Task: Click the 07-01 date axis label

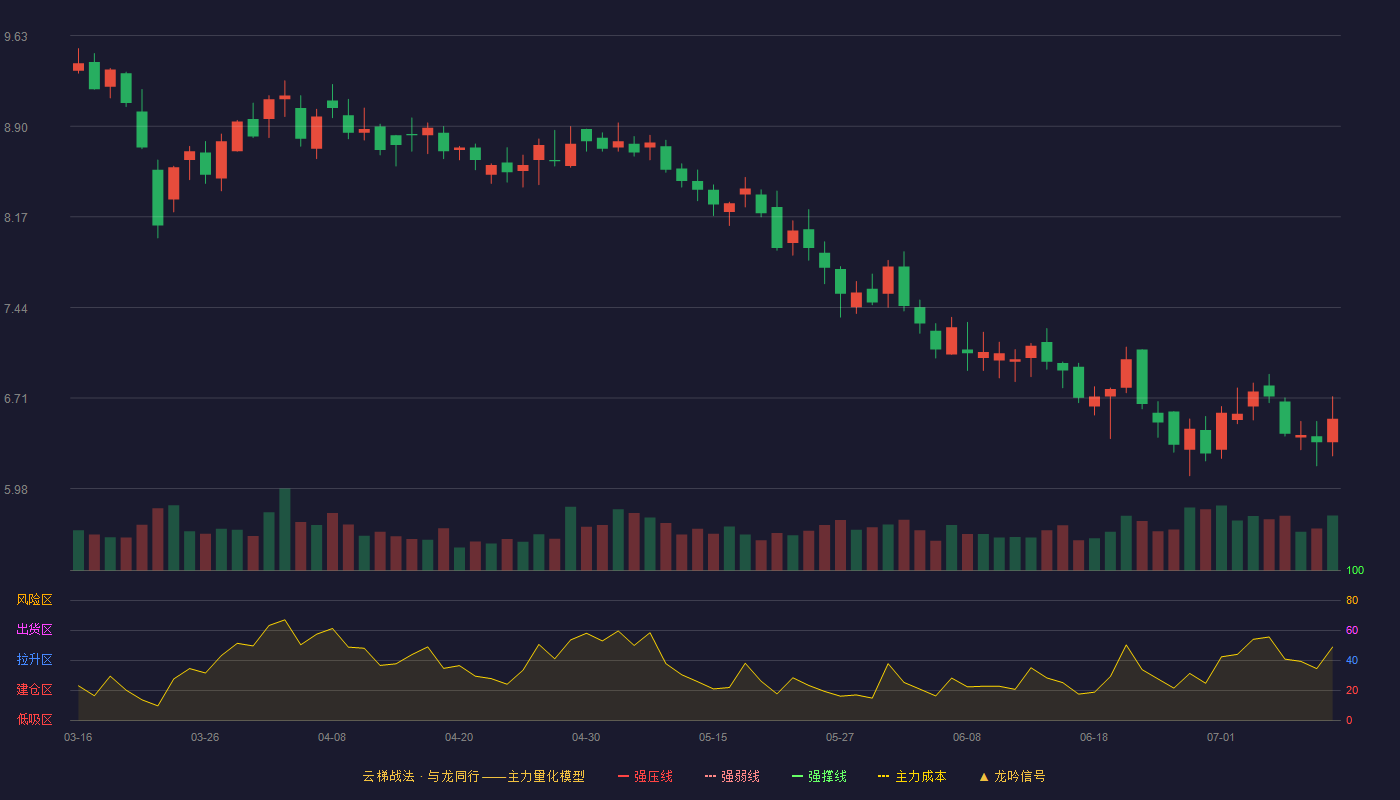Action: pos(1221,737)
